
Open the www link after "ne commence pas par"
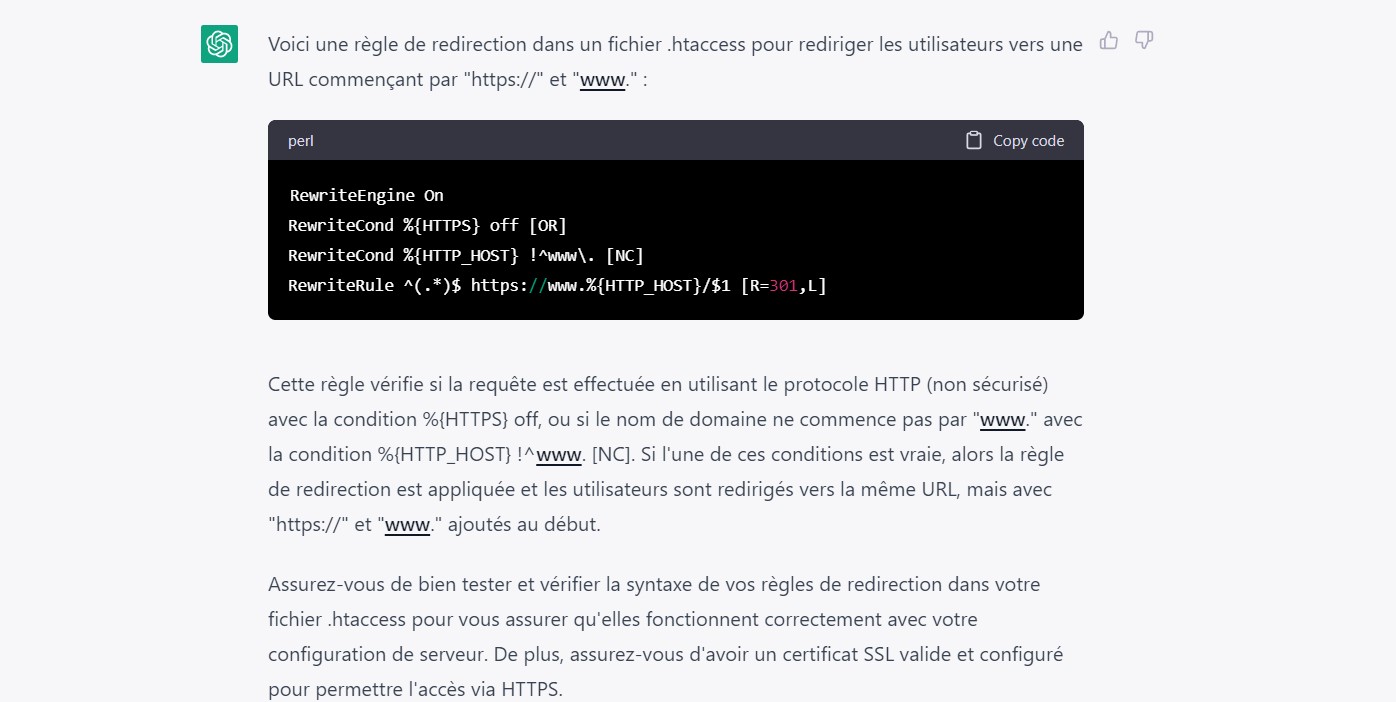click(x=1003, y=419)
